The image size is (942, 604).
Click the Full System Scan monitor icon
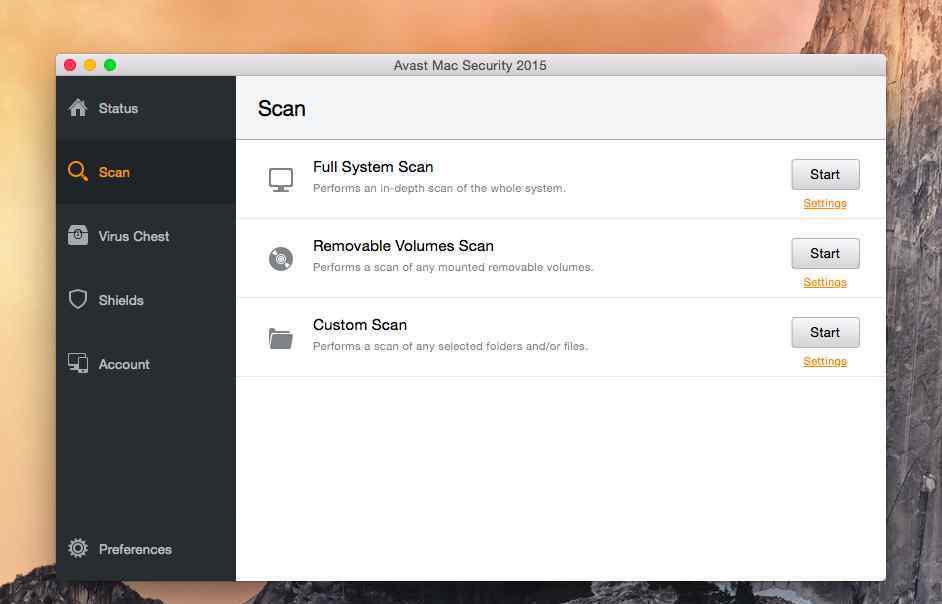coord(281,180)
